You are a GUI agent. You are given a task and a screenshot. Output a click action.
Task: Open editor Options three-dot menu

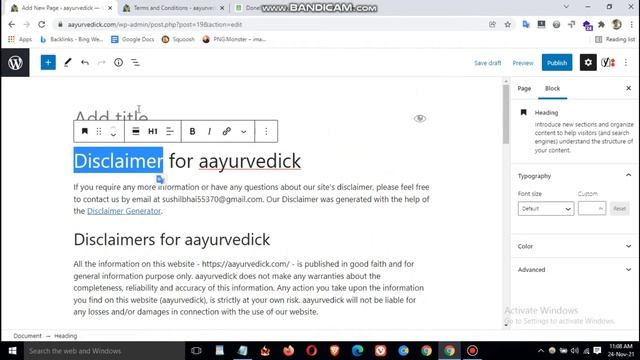click(626, 62)
